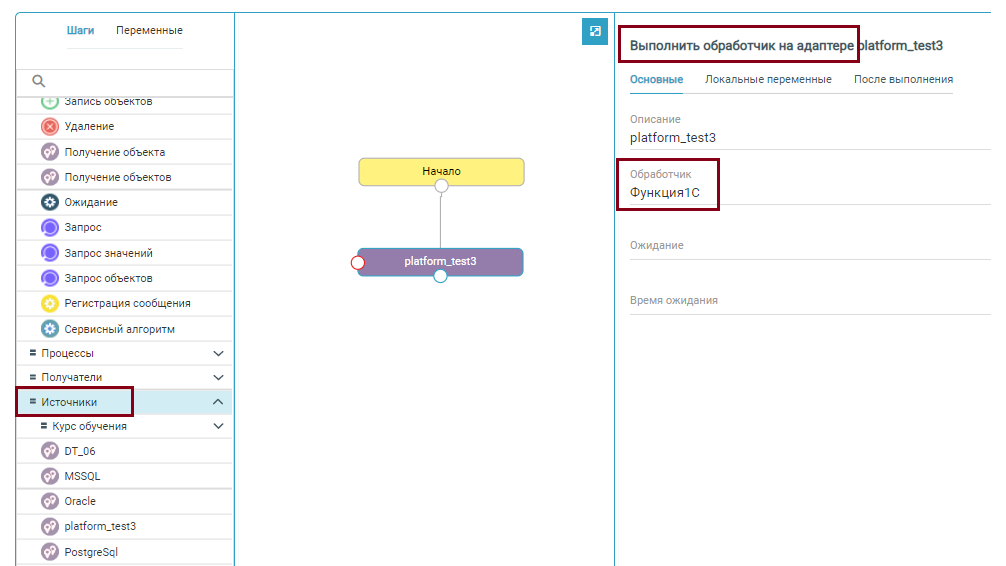1006x566 pixels.
Task: Collapse the Источники section
Action: [x=218, y=402]
